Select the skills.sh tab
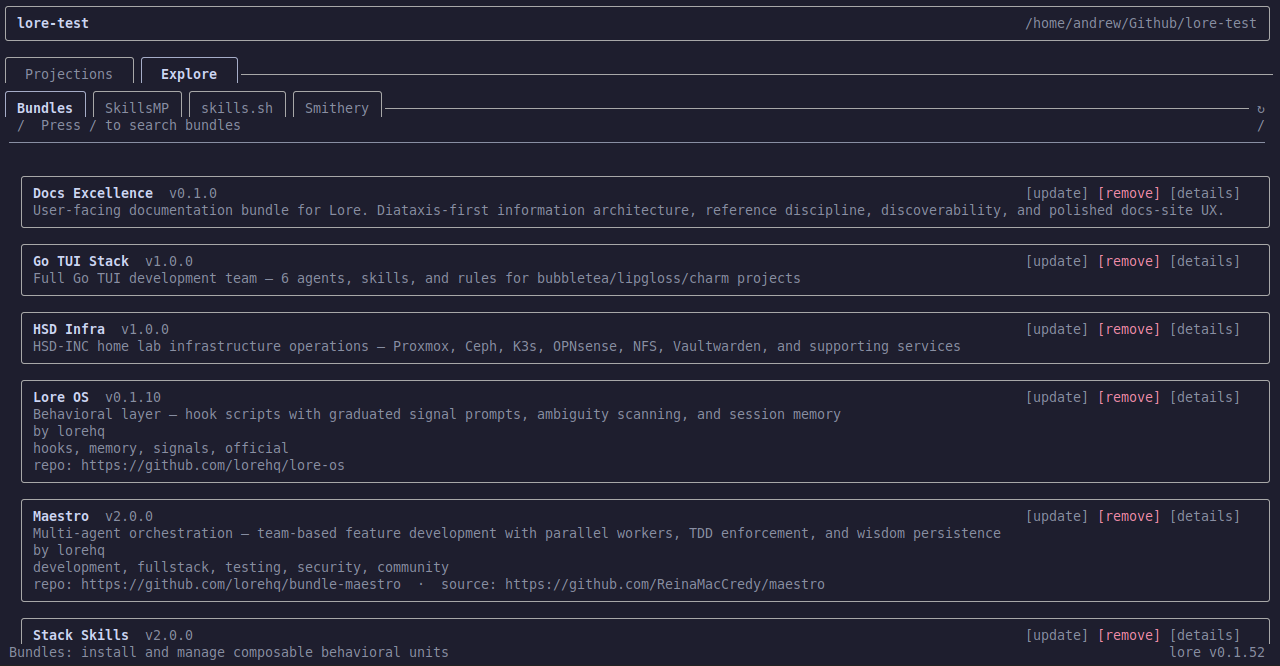 tap(237, 107)
